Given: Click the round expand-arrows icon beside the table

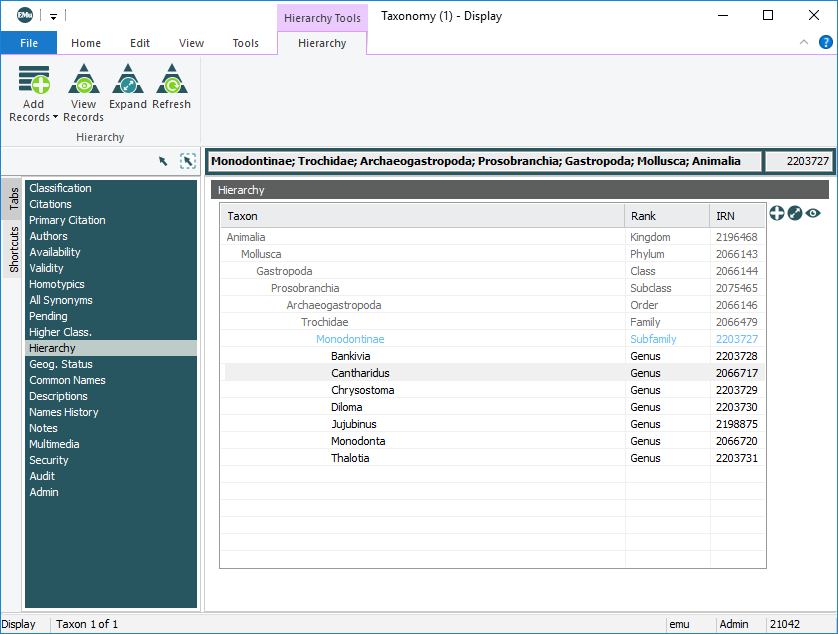Looking at the screenshot, I should coord(795,213).
